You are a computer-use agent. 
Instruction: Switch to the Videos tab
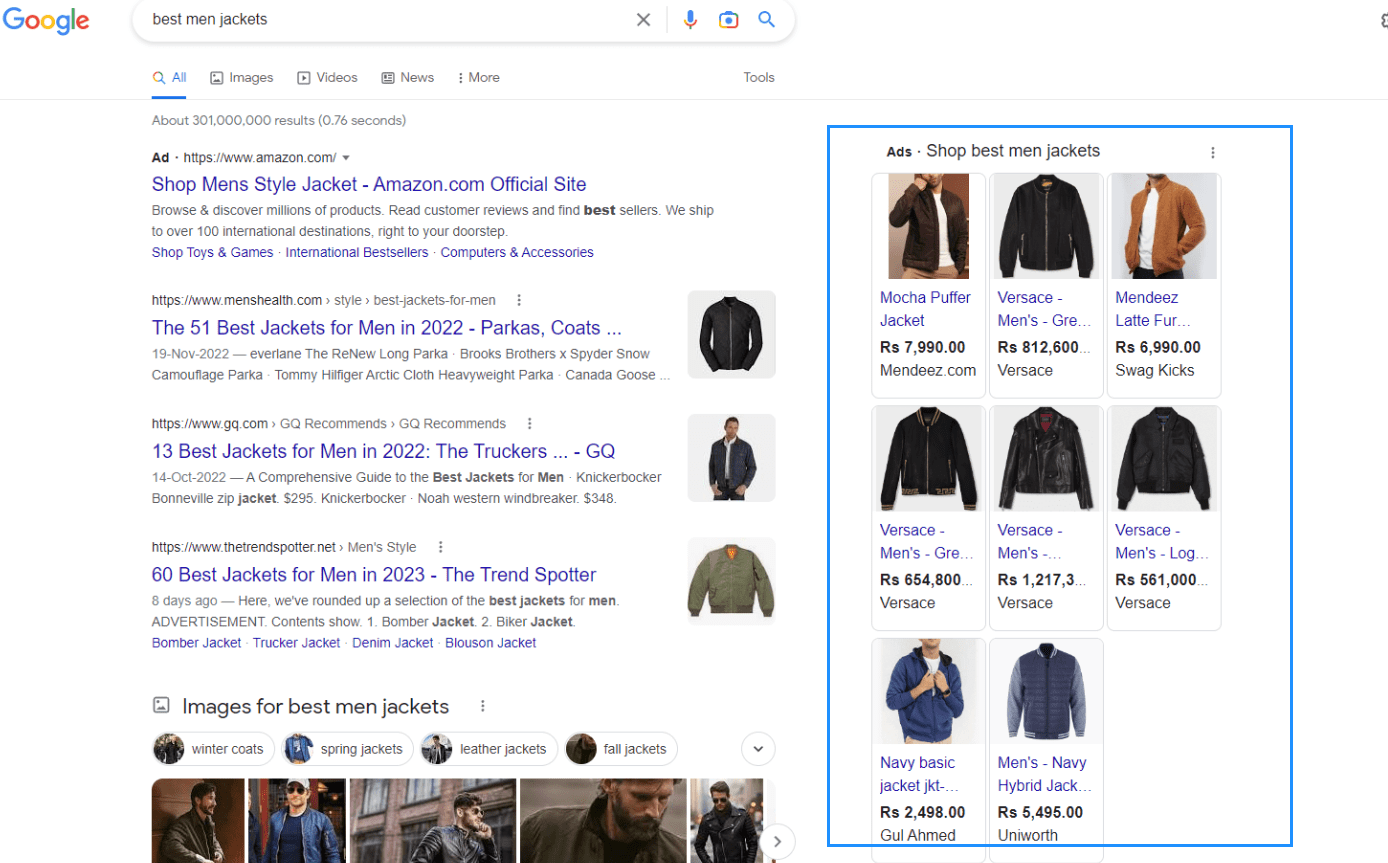point(327,77)
